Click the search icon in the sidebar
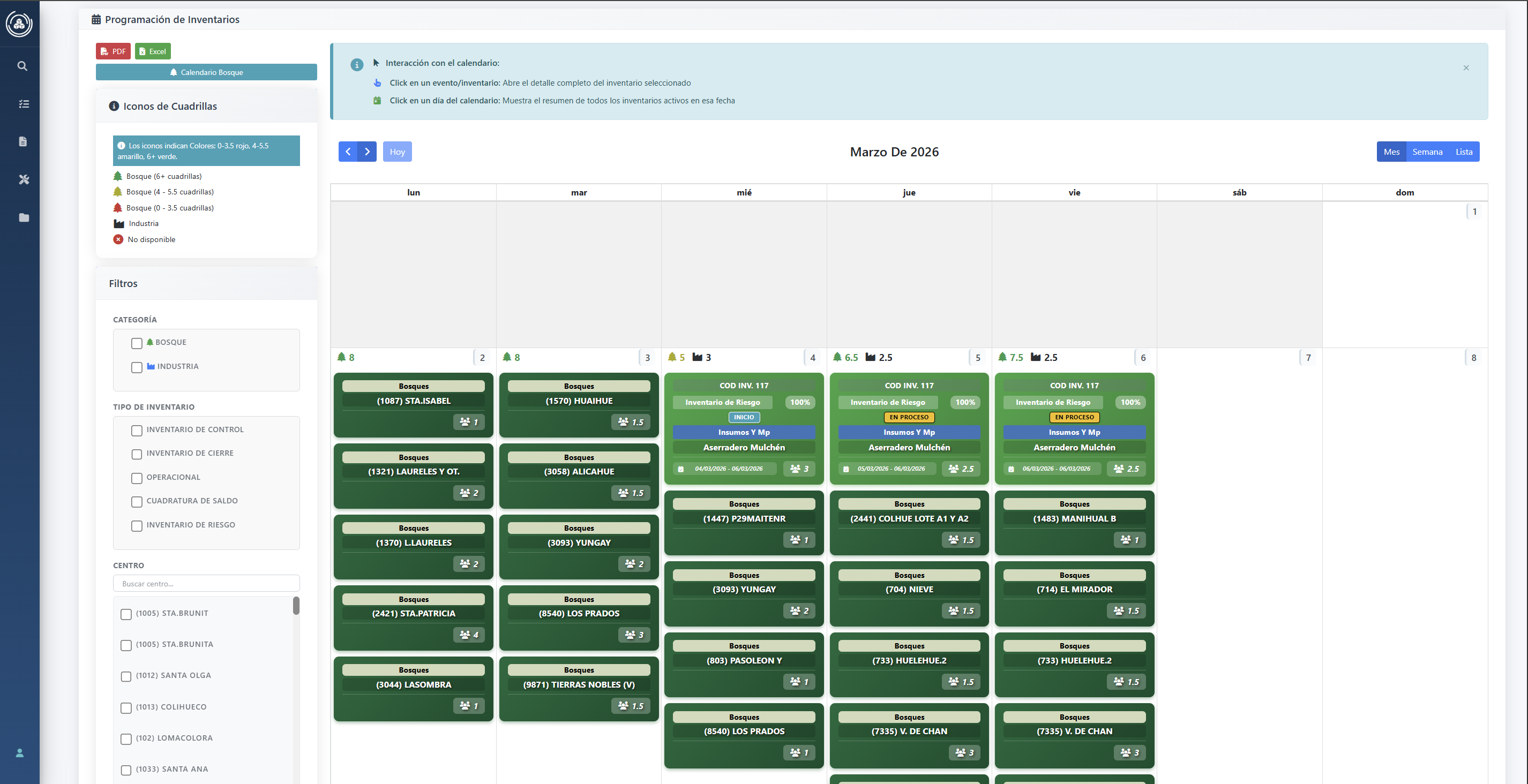The image size is (1528, 784). coord(22,66)
